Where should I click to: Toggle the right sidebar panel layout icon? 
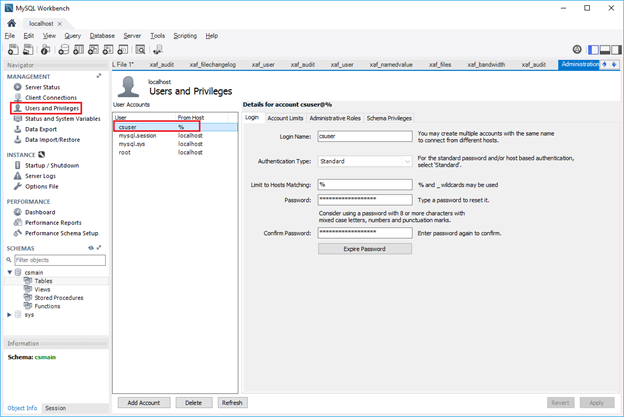[616, 50]
